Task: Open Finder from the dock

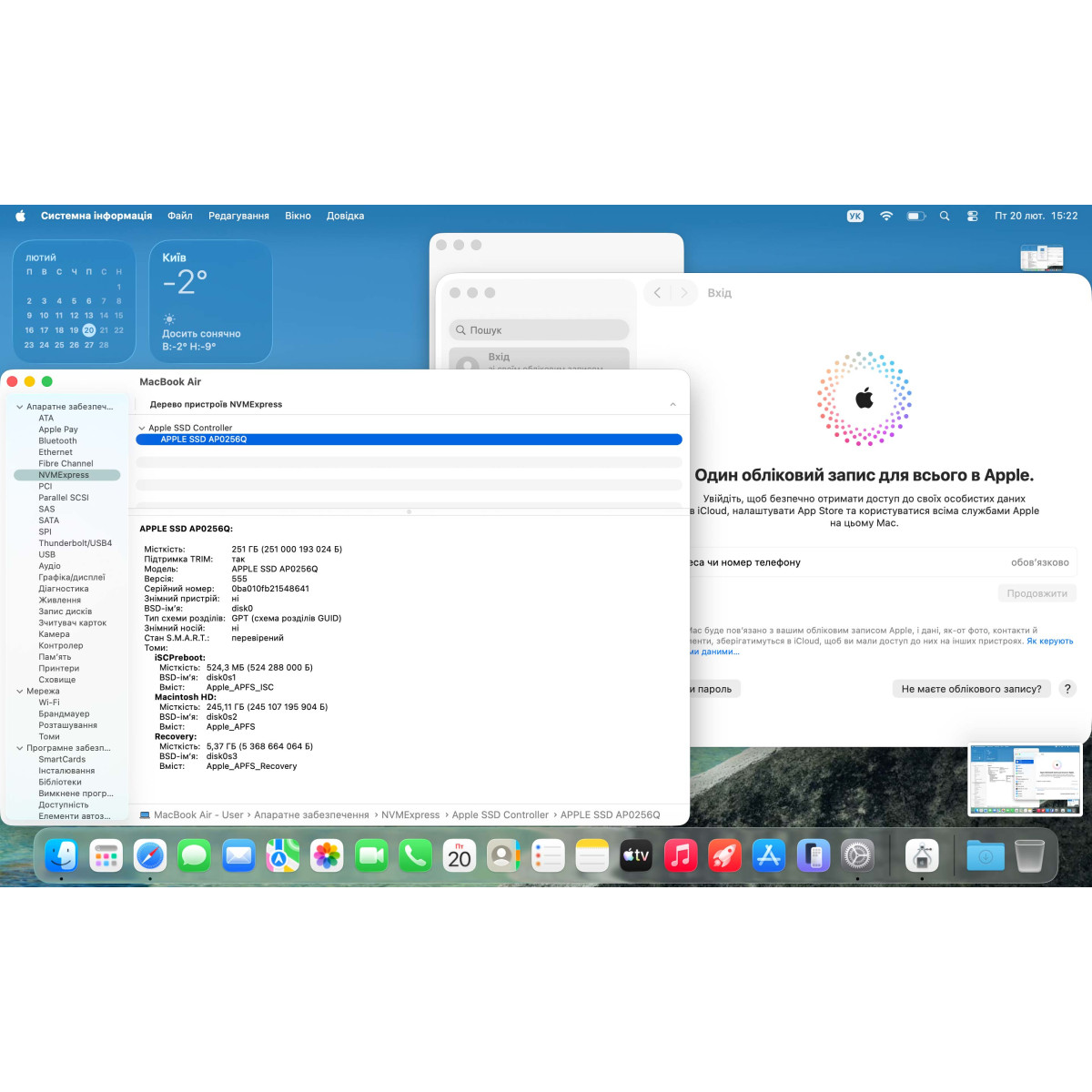Action: (x=62, y=855)
